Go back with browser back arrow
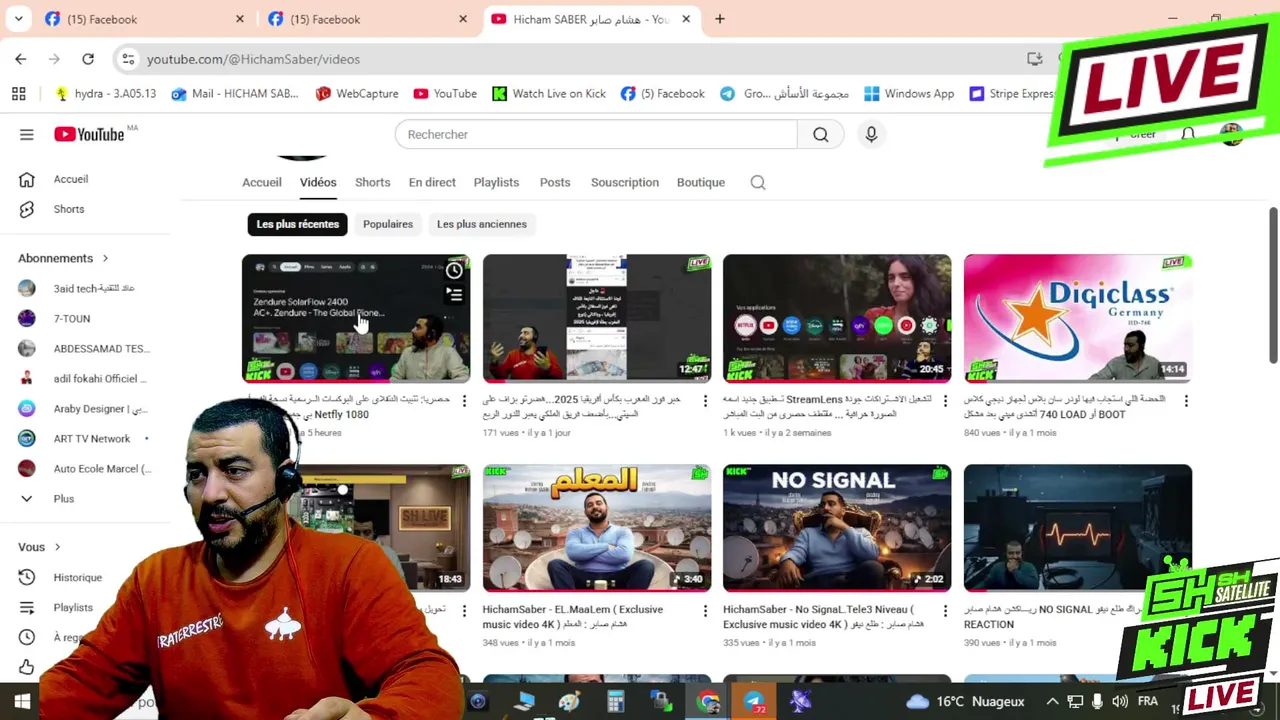The height and width of the screenshot is (720, 1280). tap(21, 59)
